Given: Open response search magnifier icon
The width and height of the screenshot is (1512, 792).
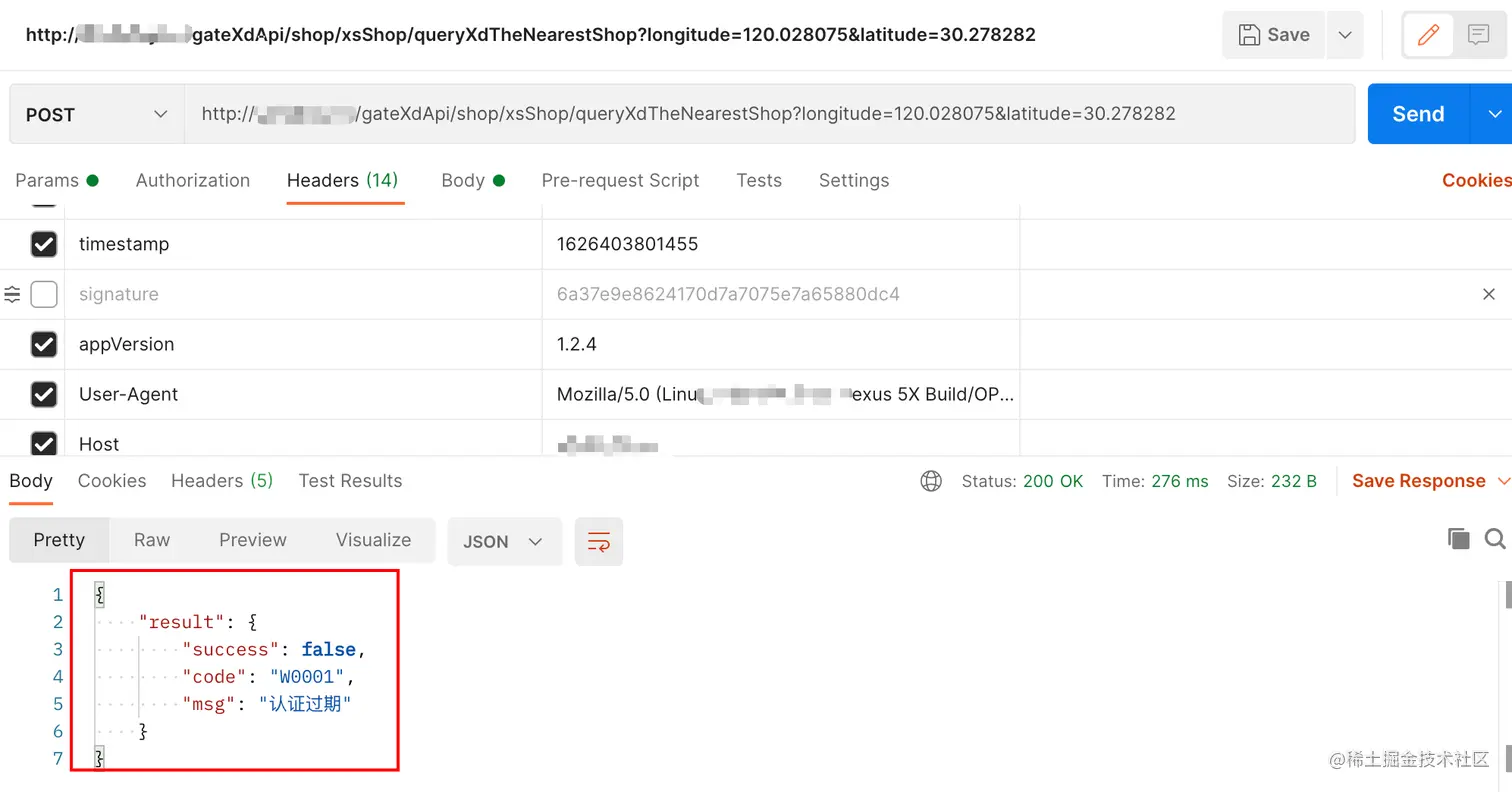Looking at the screenshot, I should (1495, 539).
